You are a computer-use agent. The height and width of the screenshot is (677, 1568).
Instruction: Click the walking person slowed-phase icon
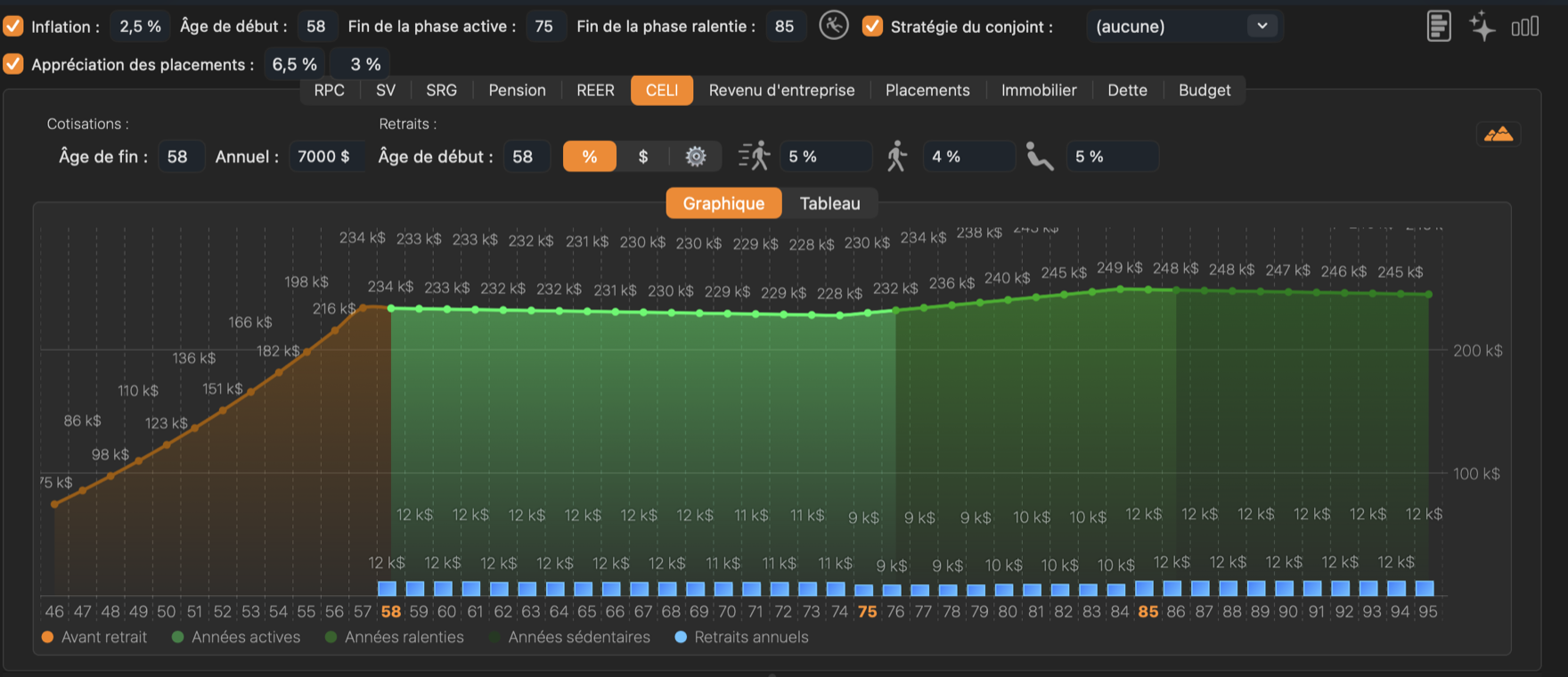tap(897, 157)
